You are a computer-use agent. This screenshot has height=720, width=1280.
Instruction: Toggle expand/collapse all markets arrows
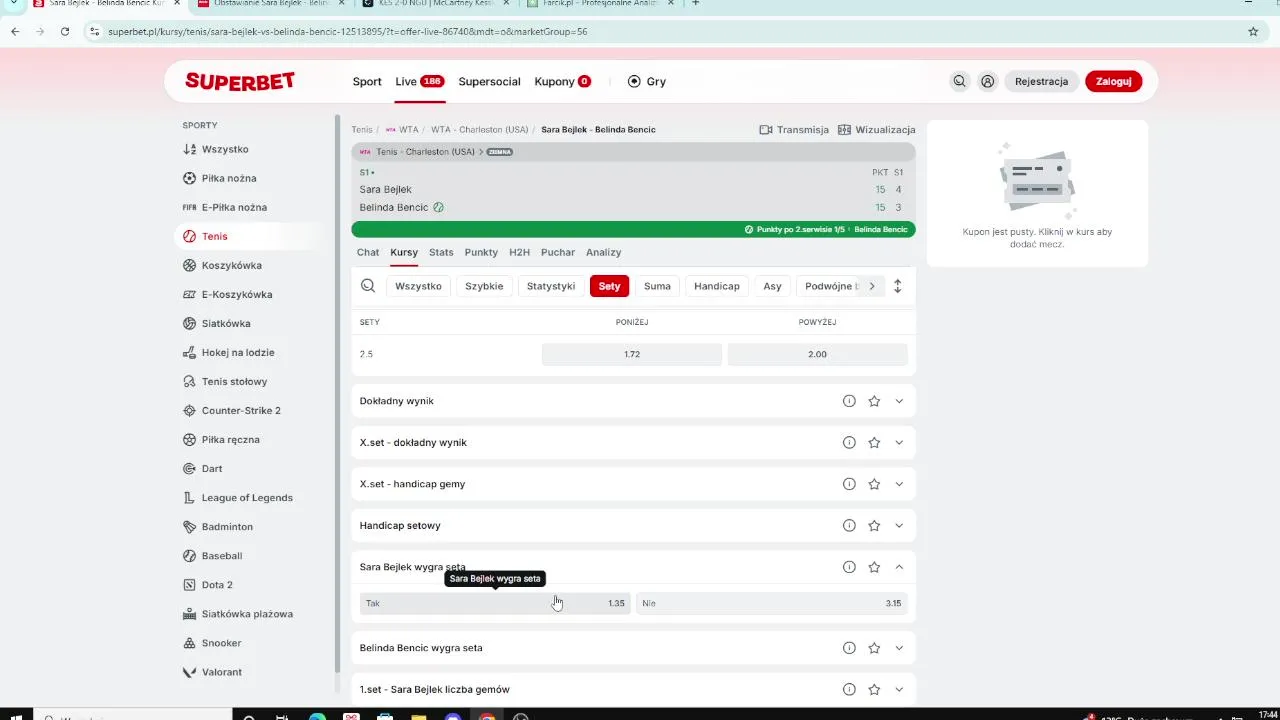(x=897, y=286)
